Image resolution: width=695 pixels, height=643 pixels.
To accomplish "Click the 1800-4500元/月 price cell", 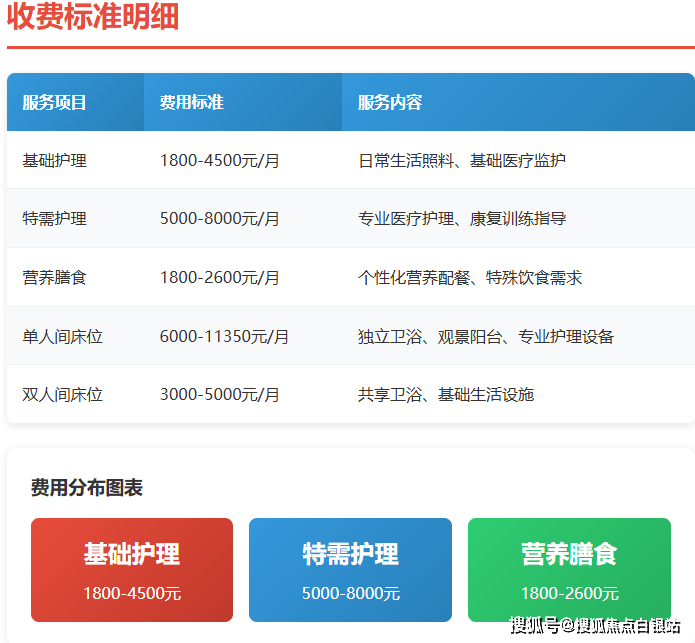I will (x=219, y=160).
